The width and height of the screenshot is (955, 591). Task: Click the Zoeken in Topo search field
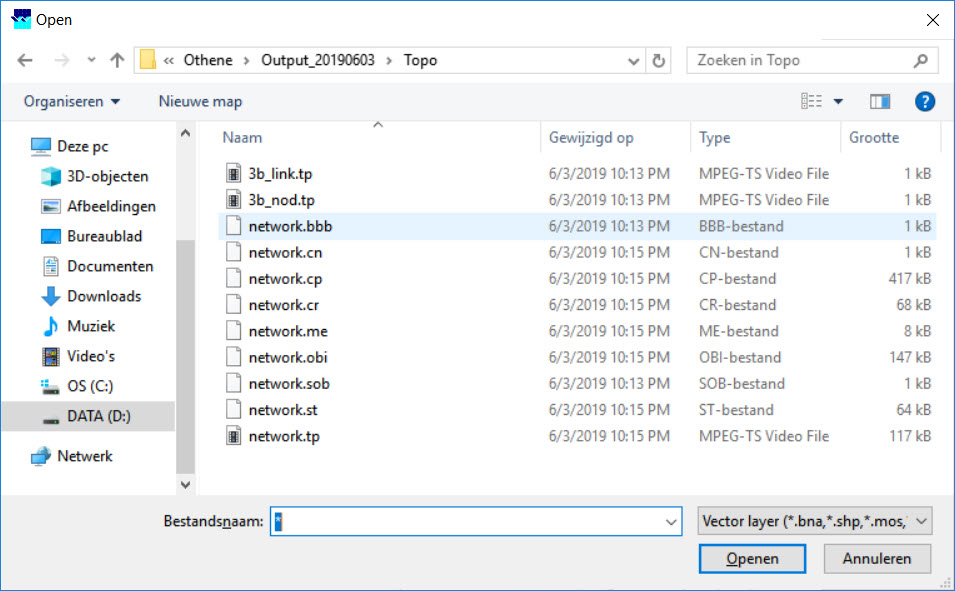point(800,61)
